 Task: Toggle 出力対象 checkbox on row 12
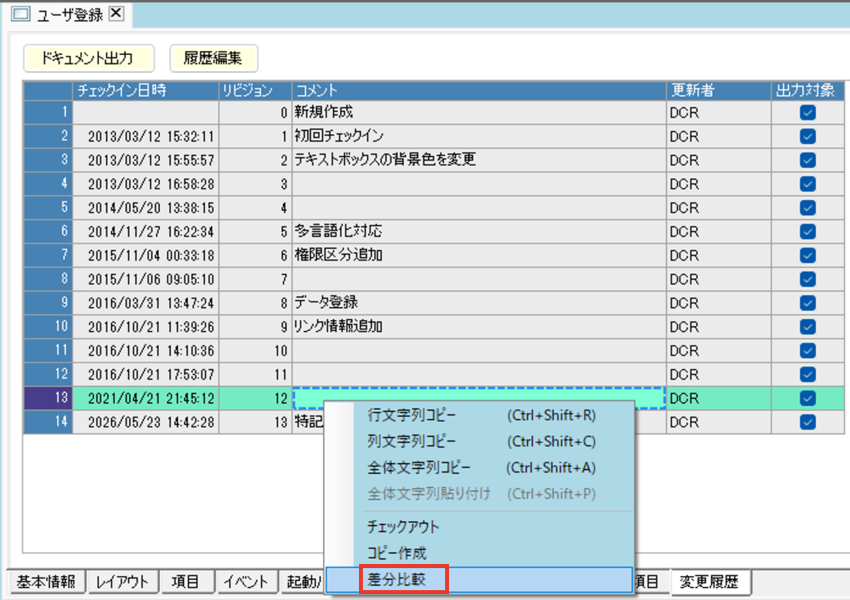point(807,375)
